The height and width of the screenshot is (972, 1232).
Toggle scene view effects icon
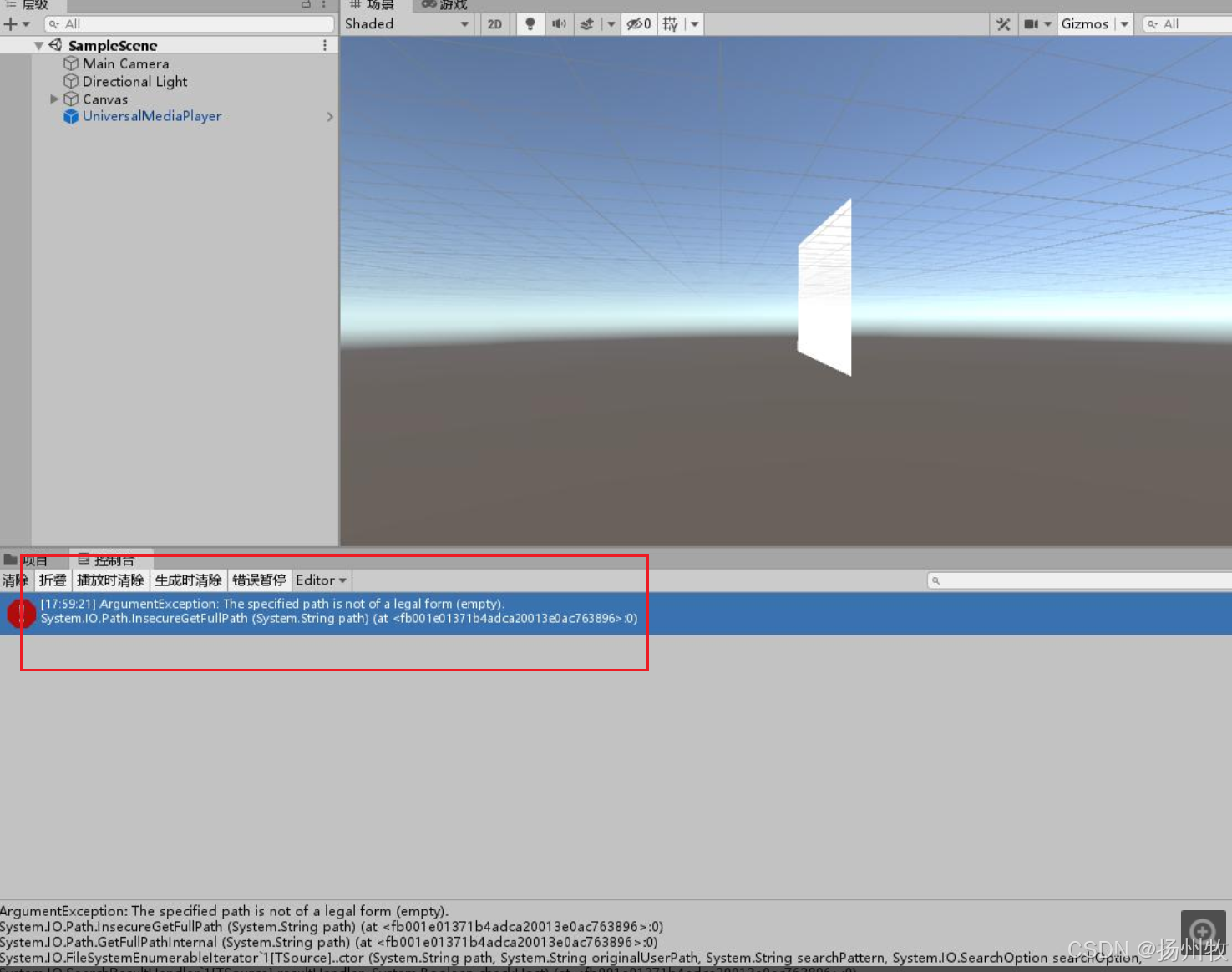[x=589, y=23]
